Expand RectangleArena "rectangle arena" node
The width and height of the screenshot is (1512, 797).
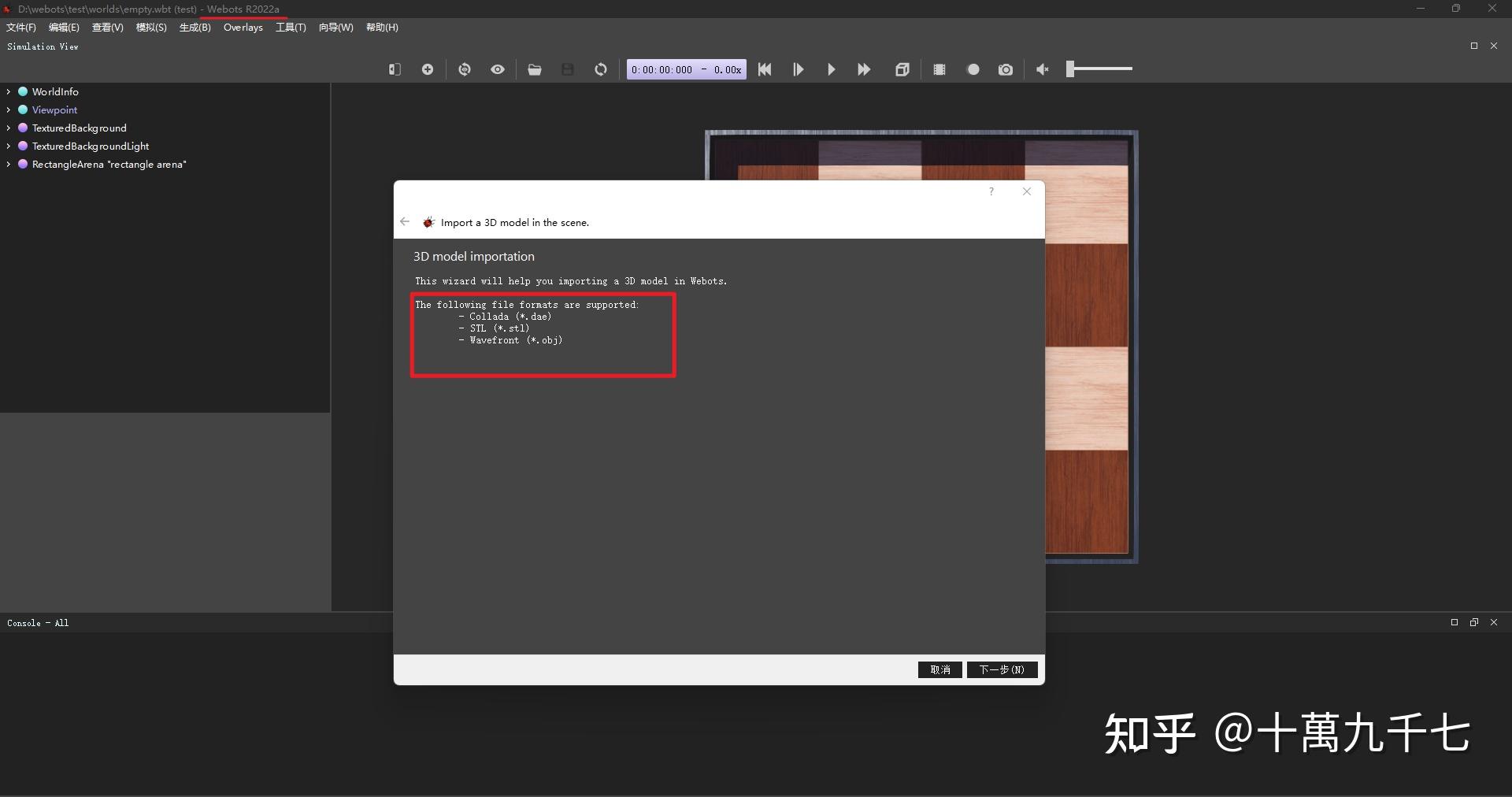tap(8, 165)
